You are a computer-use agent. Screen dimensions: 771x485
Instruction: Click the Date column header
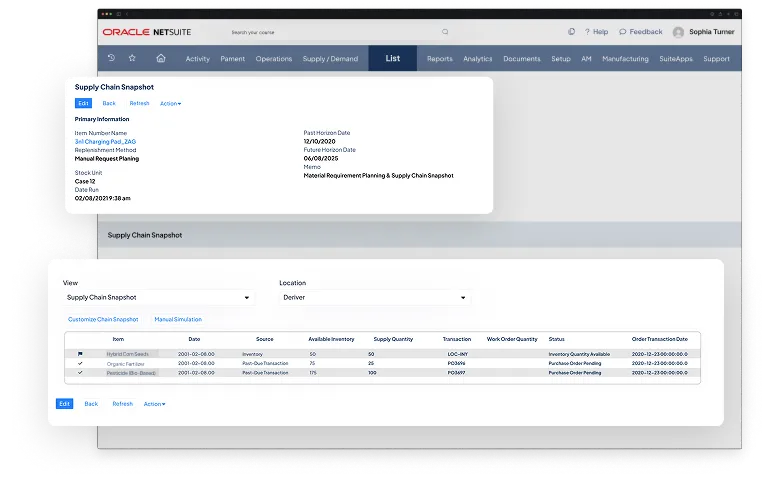pos(194,339)
